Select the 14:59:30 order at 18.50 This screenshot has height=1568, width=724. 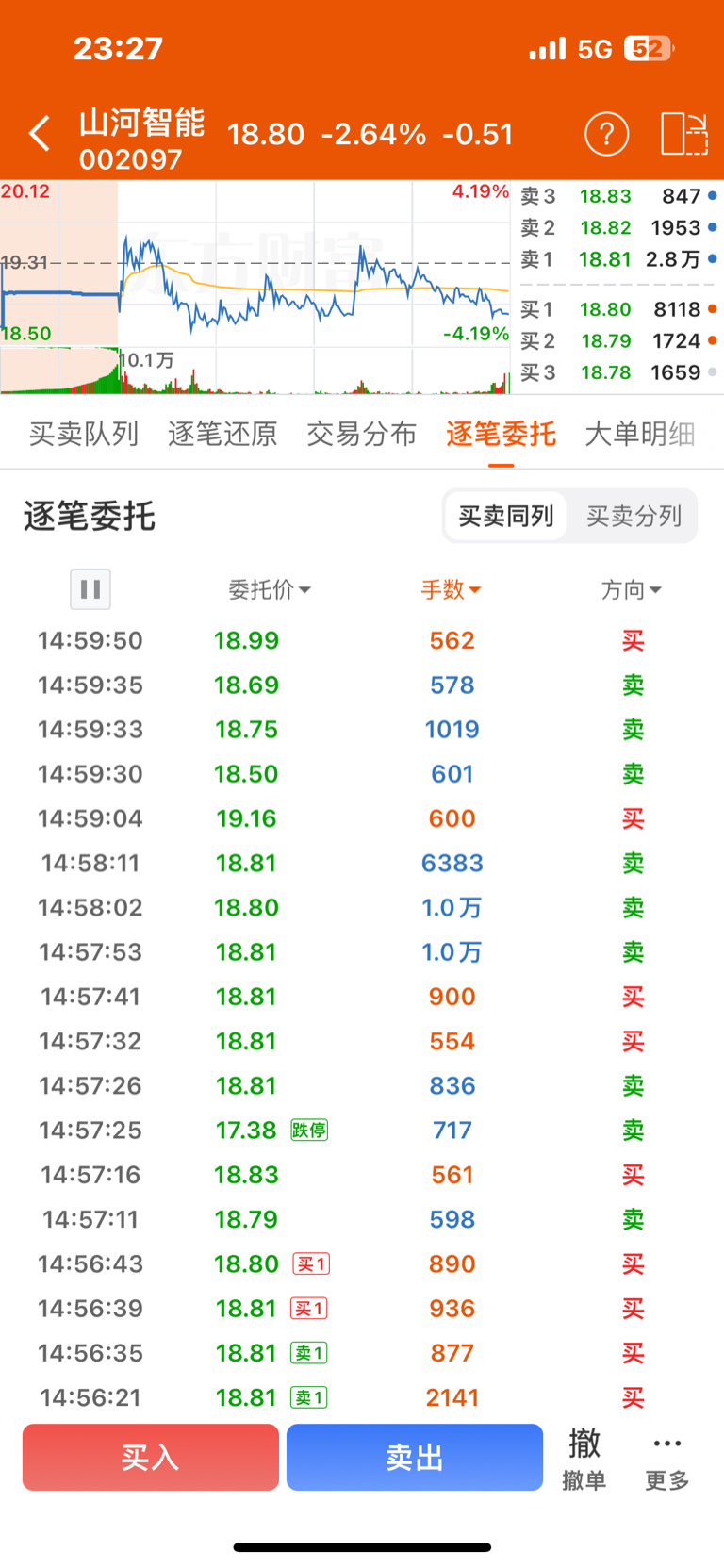(x=362, y=774)
